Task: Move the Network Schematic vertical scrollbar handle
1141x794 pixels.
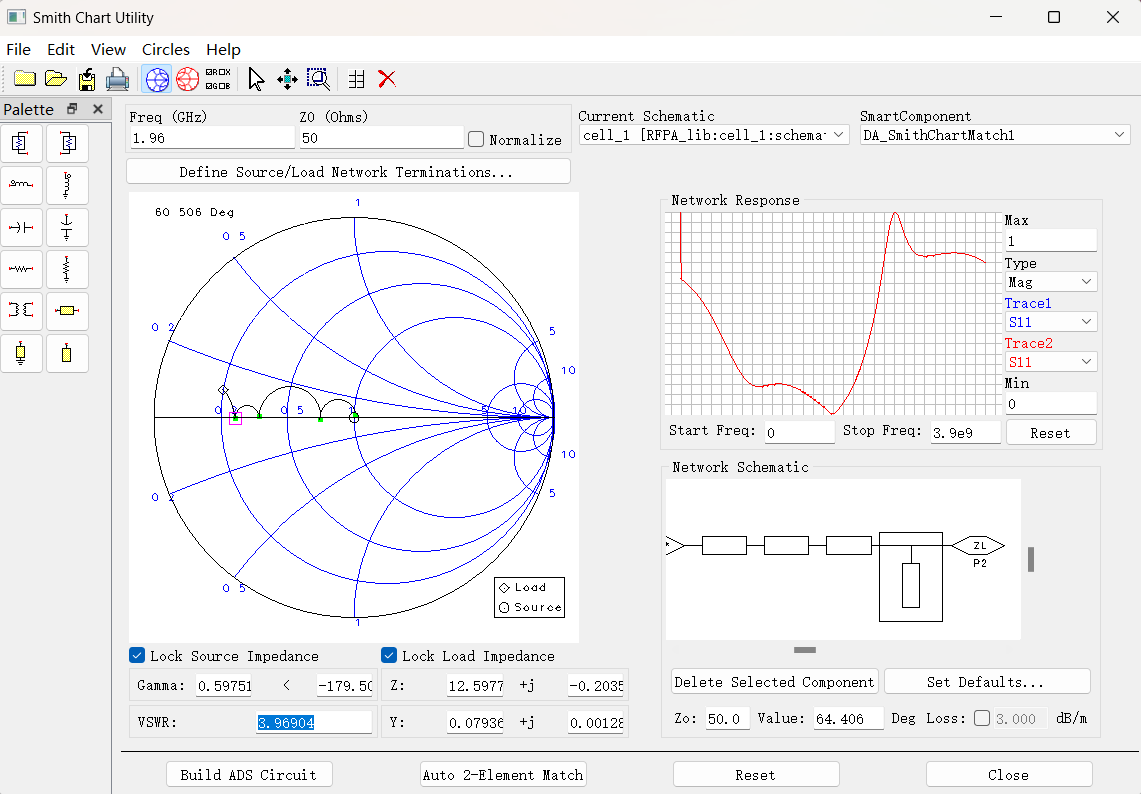Action: coord(1030,559)
